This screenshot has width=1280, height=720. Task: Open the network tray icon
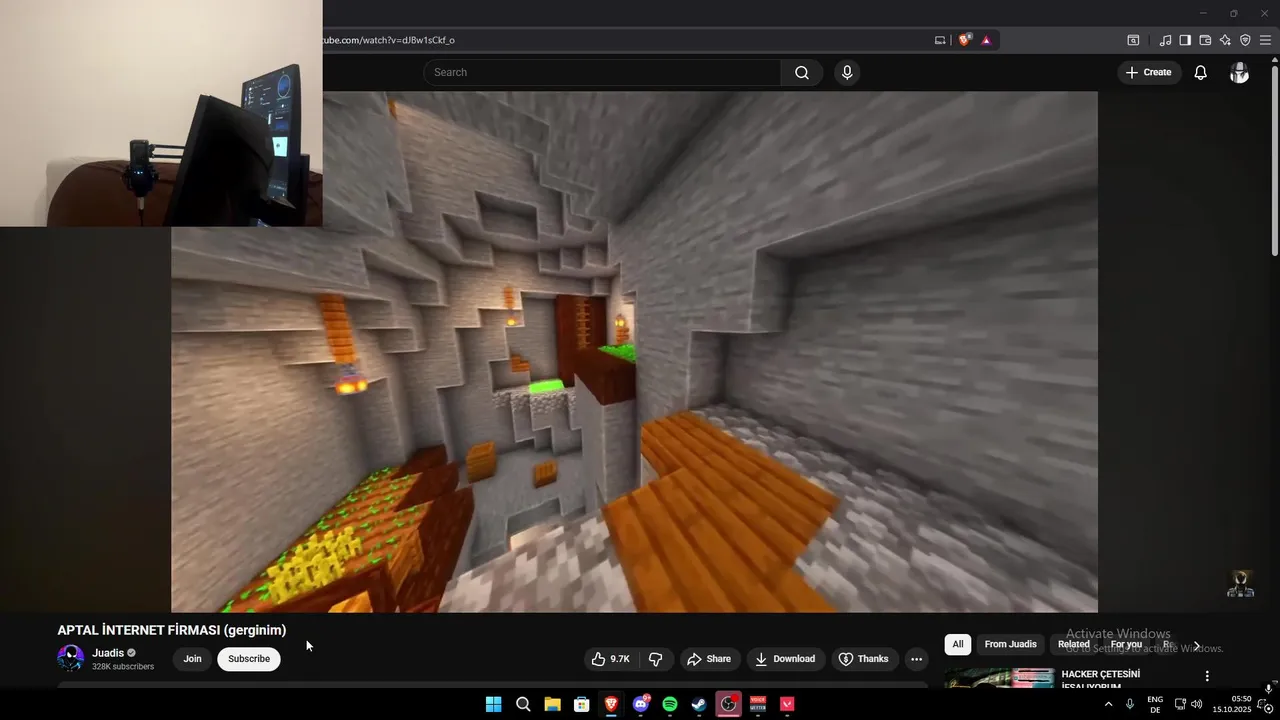click(x=1180, y=704)
